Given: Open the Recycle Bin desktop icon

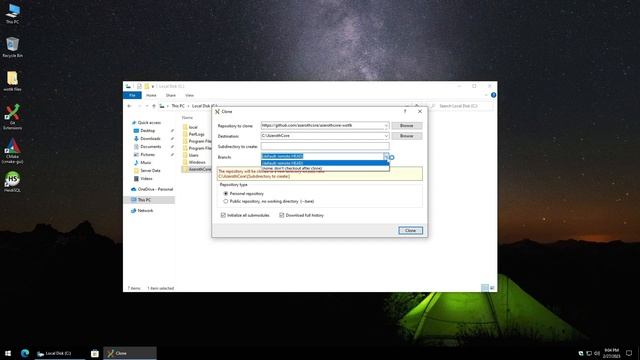Looking at the screenshot, I should [x=12, y=47].
